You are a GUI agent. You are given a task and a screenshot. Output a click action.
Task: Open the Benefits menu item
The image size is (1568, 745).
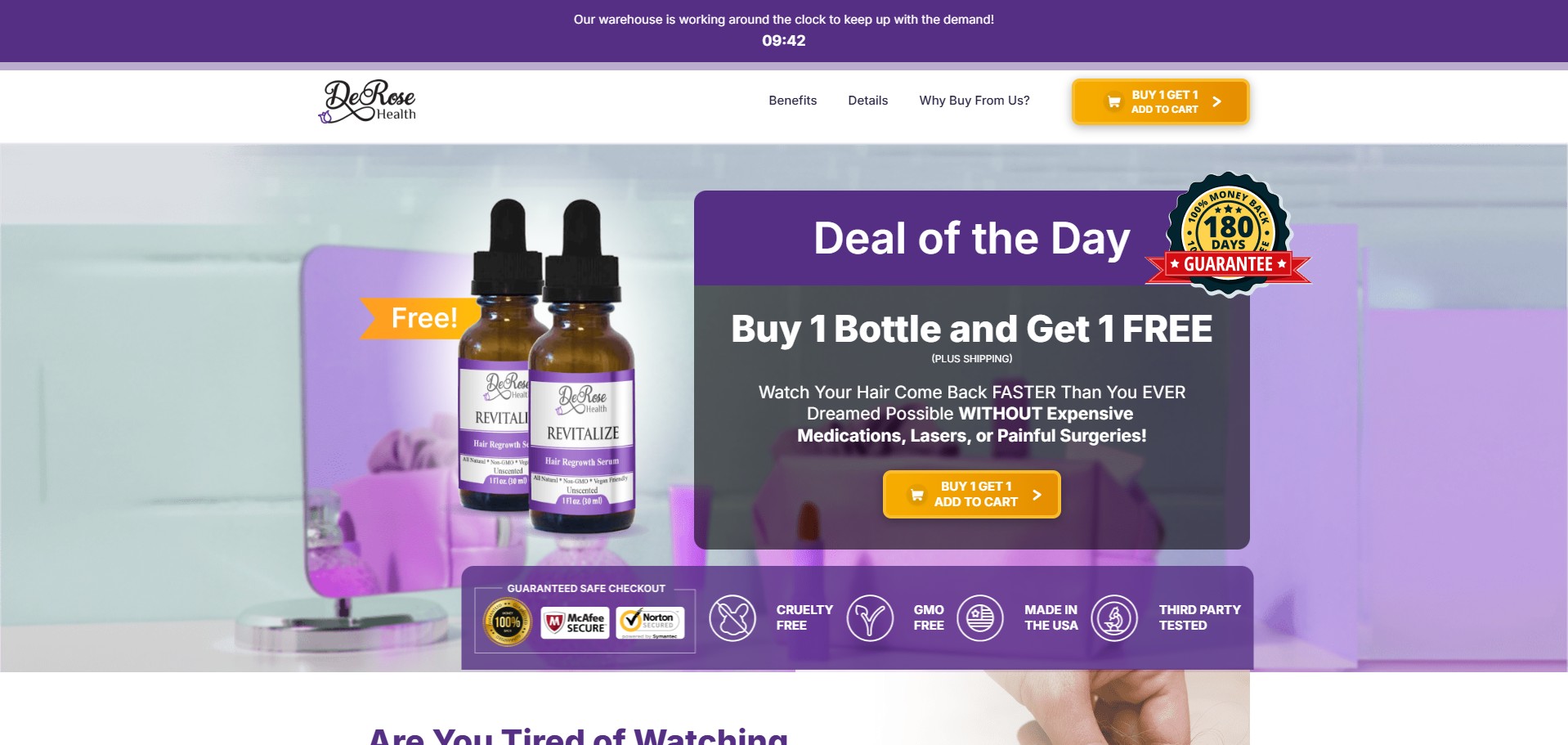792,101
